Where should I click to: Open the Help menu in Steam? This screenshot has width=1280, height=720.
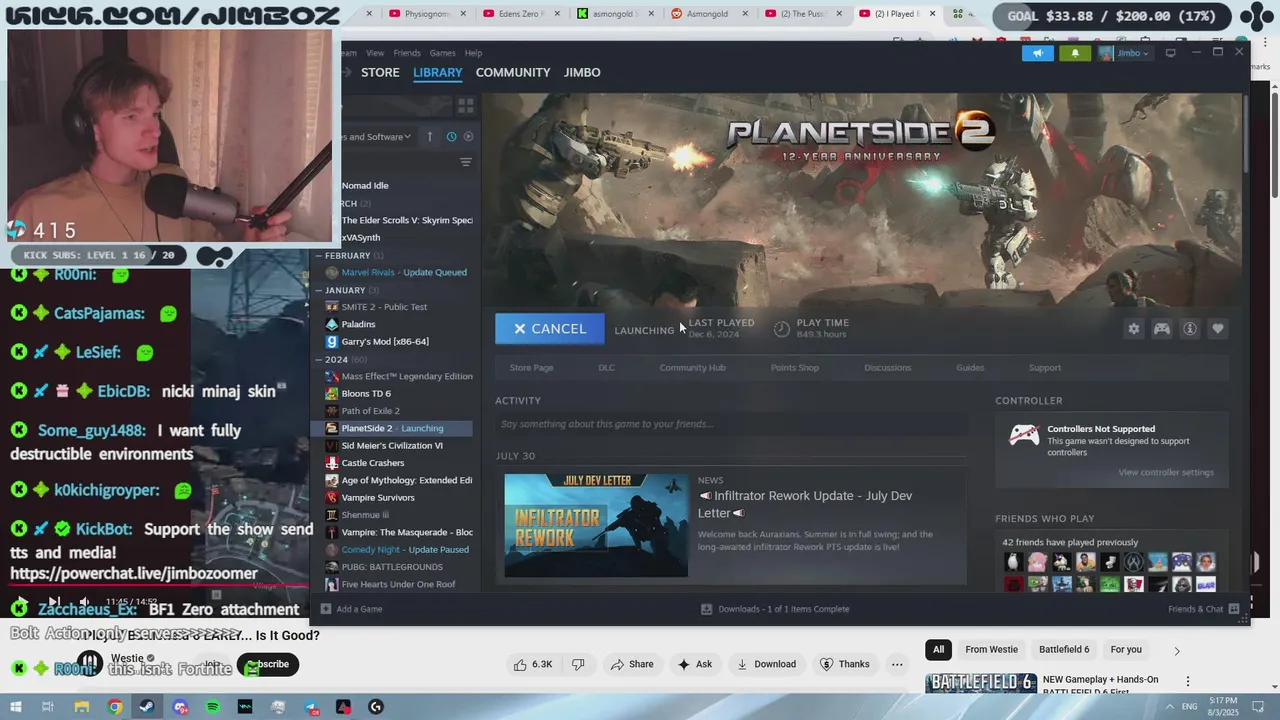(474, 53)
